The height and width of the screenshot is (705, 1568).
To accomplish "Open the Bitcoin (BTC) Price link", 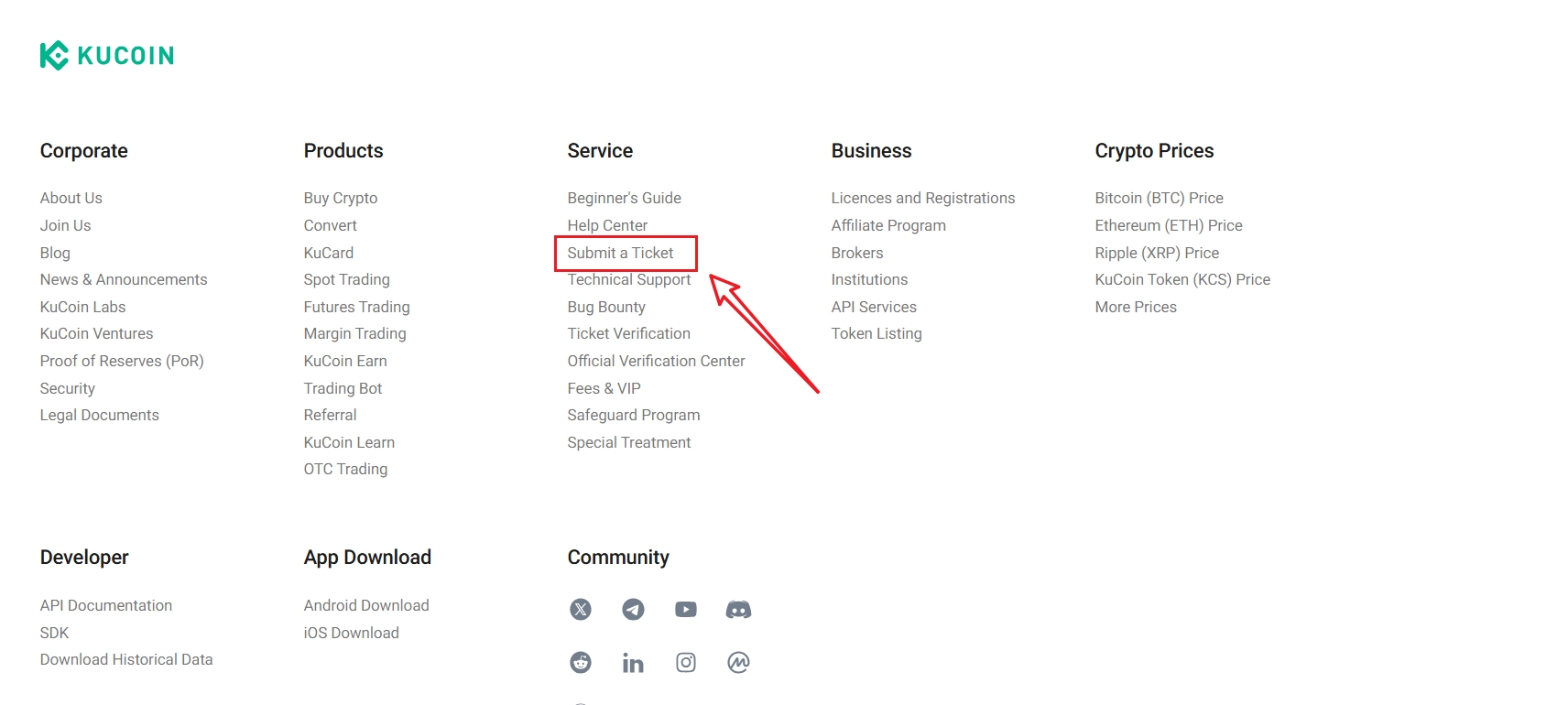I will click(x=1159, y=199).
